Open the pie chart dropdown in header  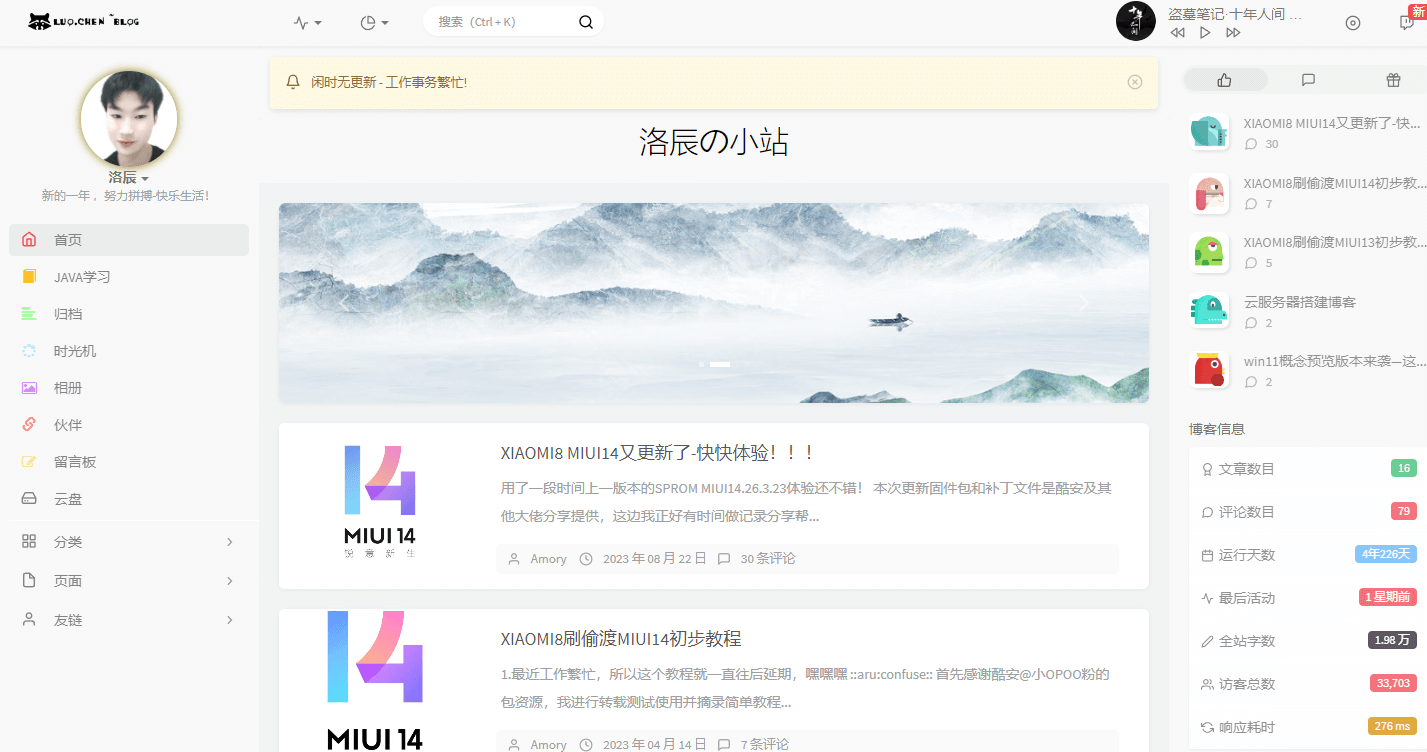(x=375, y=23)
